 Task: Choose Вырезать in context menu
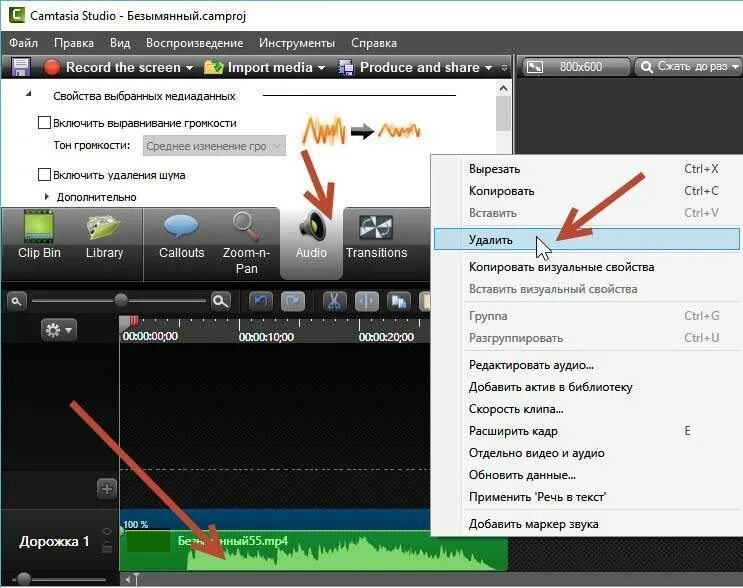click(x=587, y=169)
